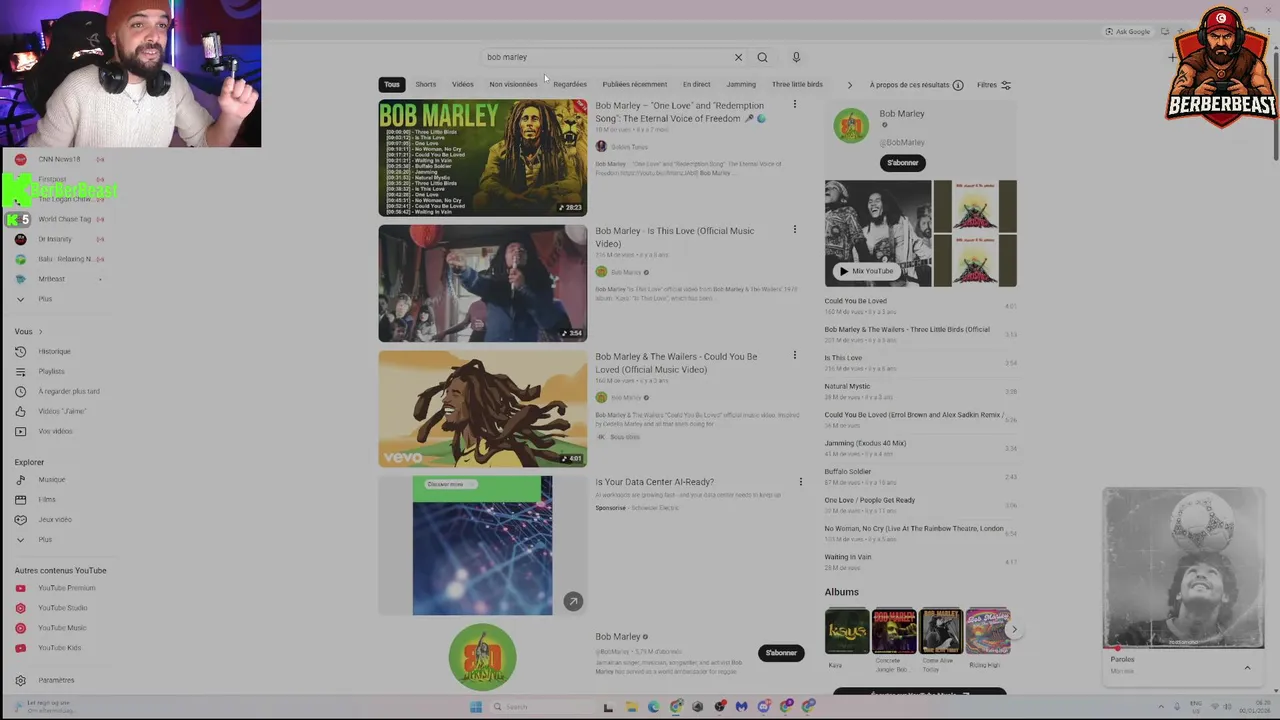This screenshot has height=720, width=1280.
Task: Open Paramètres settings in the sidebar
Action: [x=56, y=680]
